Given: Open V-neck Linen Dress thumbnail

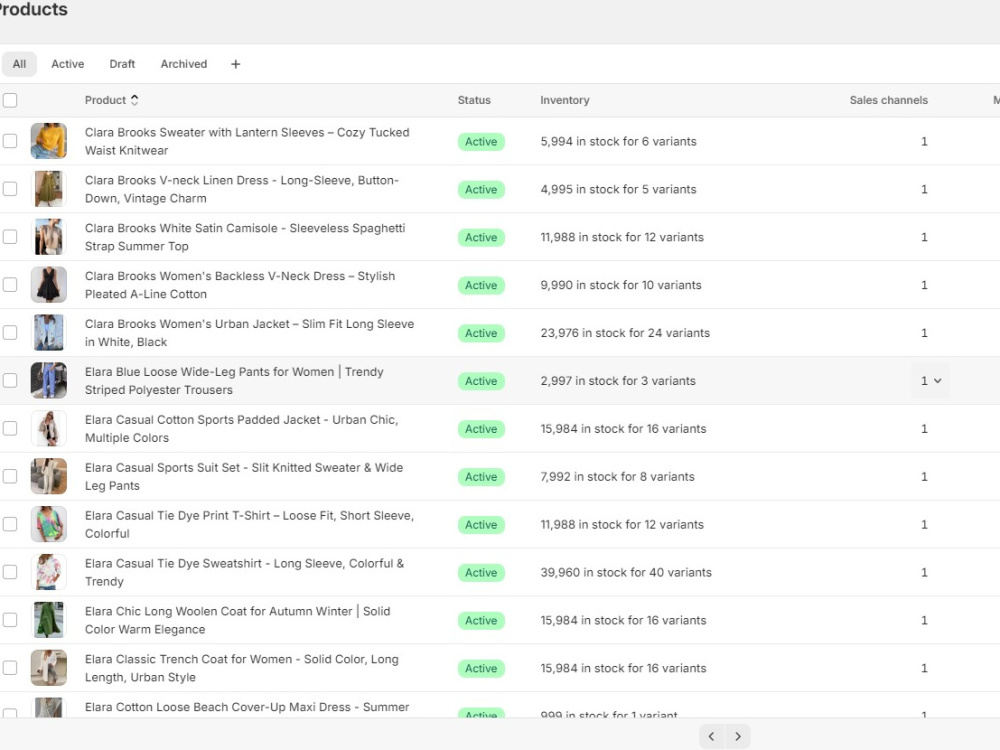Looking at the screenshot, I should point(48,189).
